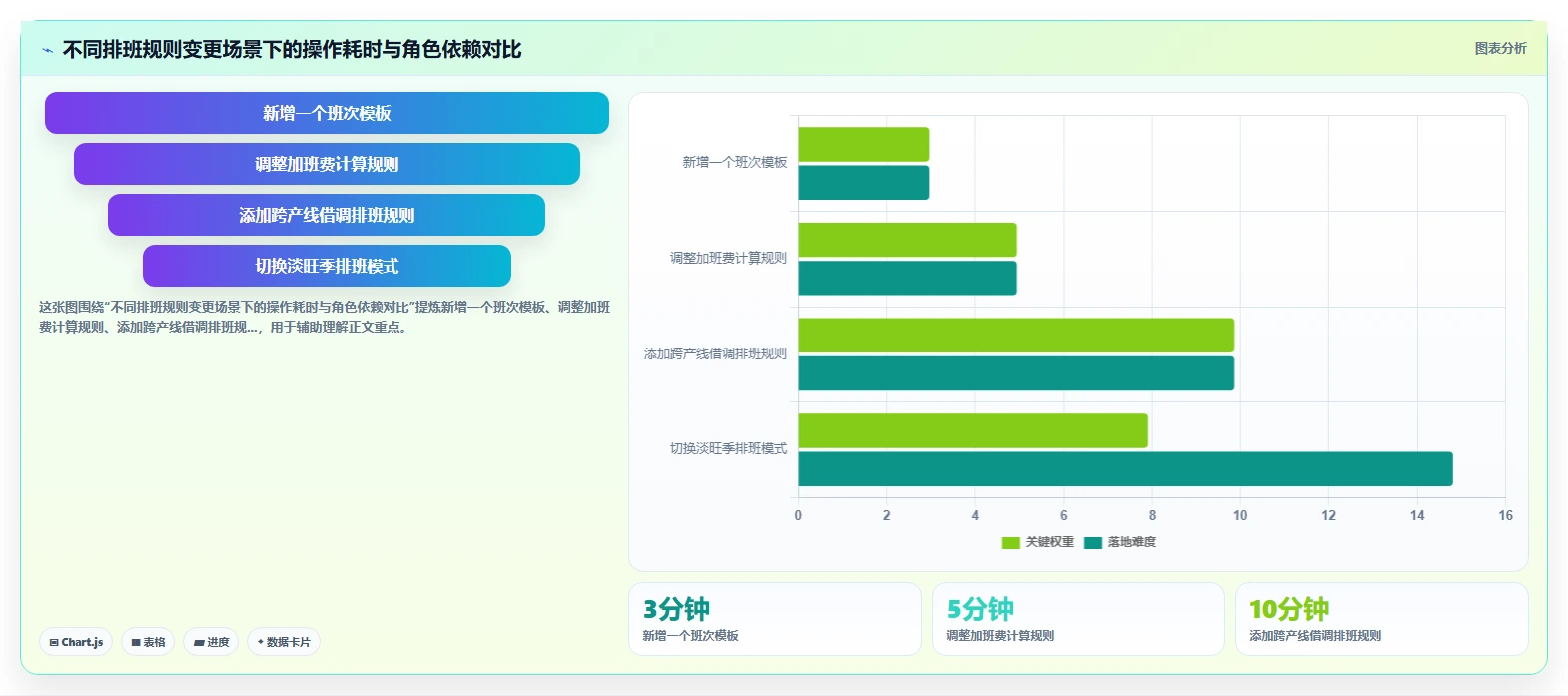Click teal 落地难度 bar for 新增一个班次模板
The height and width of the screenshot is (696, 1568).
tap(864, 183)
